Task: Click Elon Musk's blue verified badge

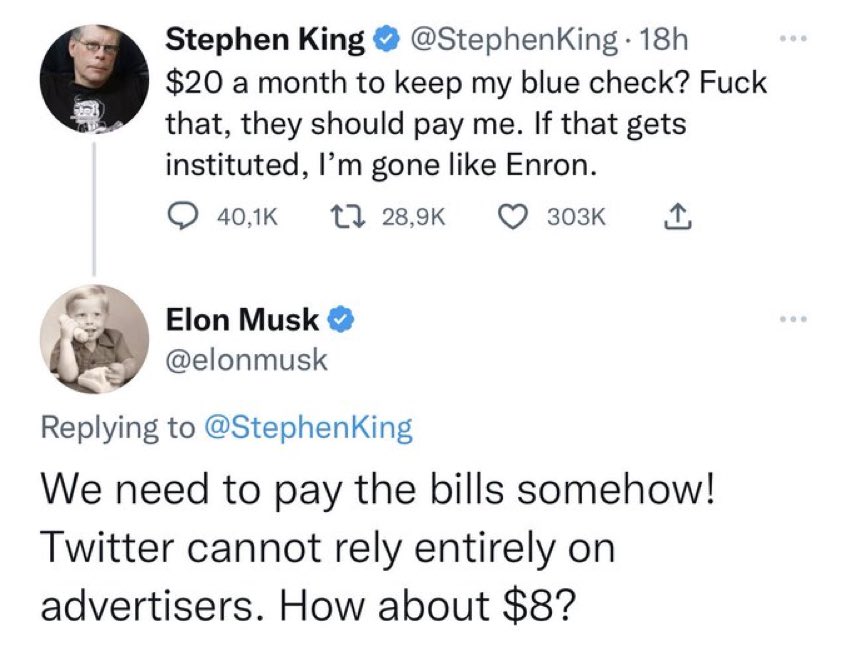Action: [x=341, y=320]
